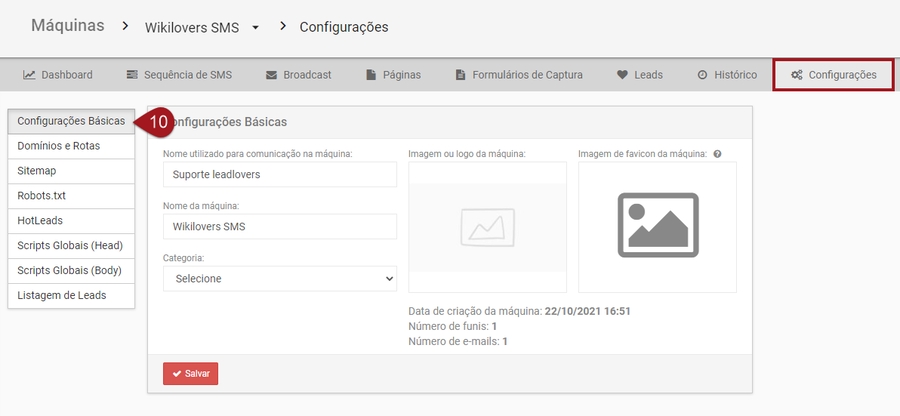Select the Configurações tab
This screenshot has height=416, width=900.
click(833, 75)
